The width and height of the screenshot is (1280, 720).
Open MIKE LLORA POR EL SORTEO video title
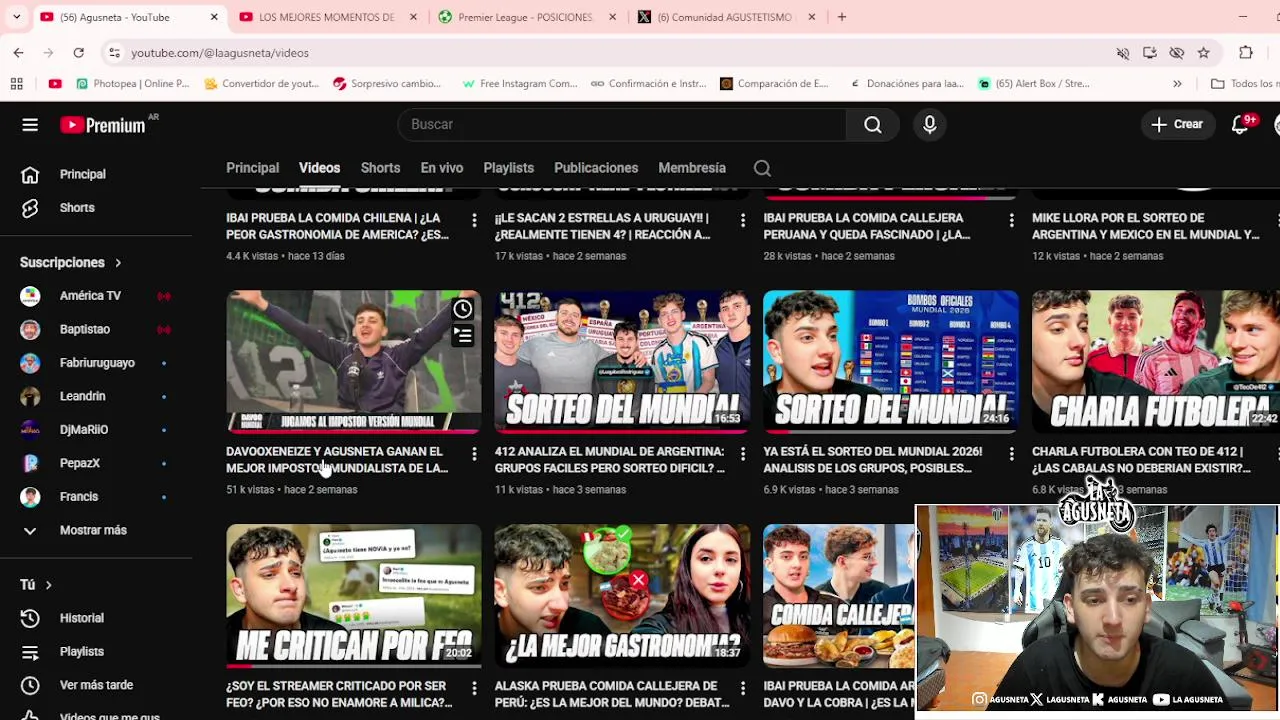[x=1145, y=226]
